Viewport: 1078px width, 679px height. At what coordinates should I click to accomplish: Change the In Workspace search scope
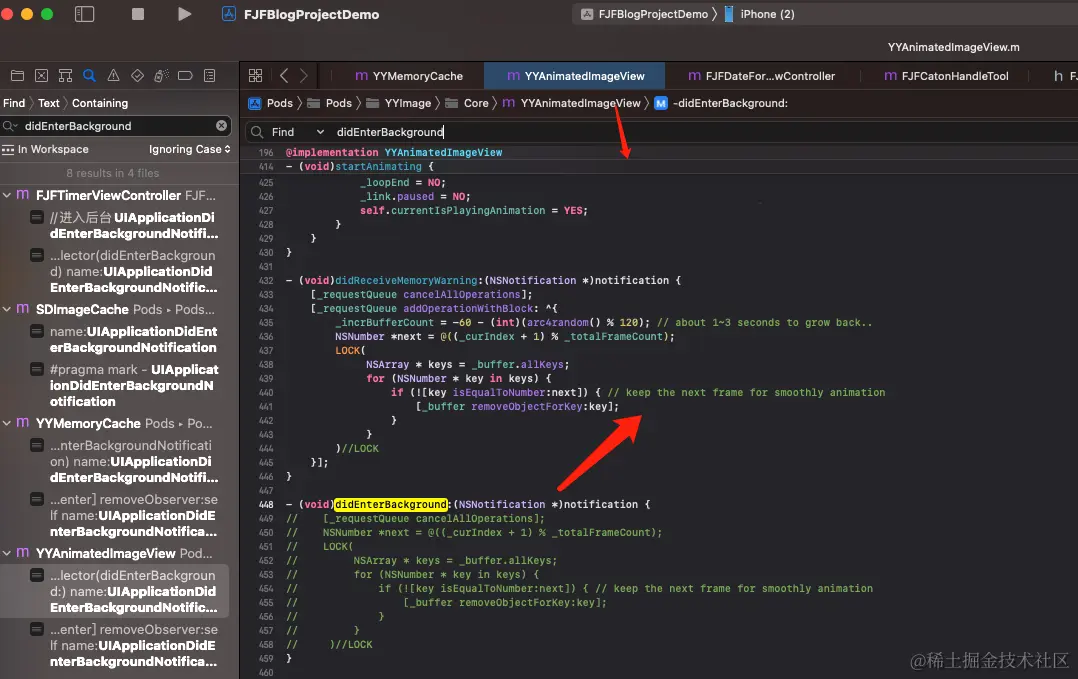(x=45, y=149)
